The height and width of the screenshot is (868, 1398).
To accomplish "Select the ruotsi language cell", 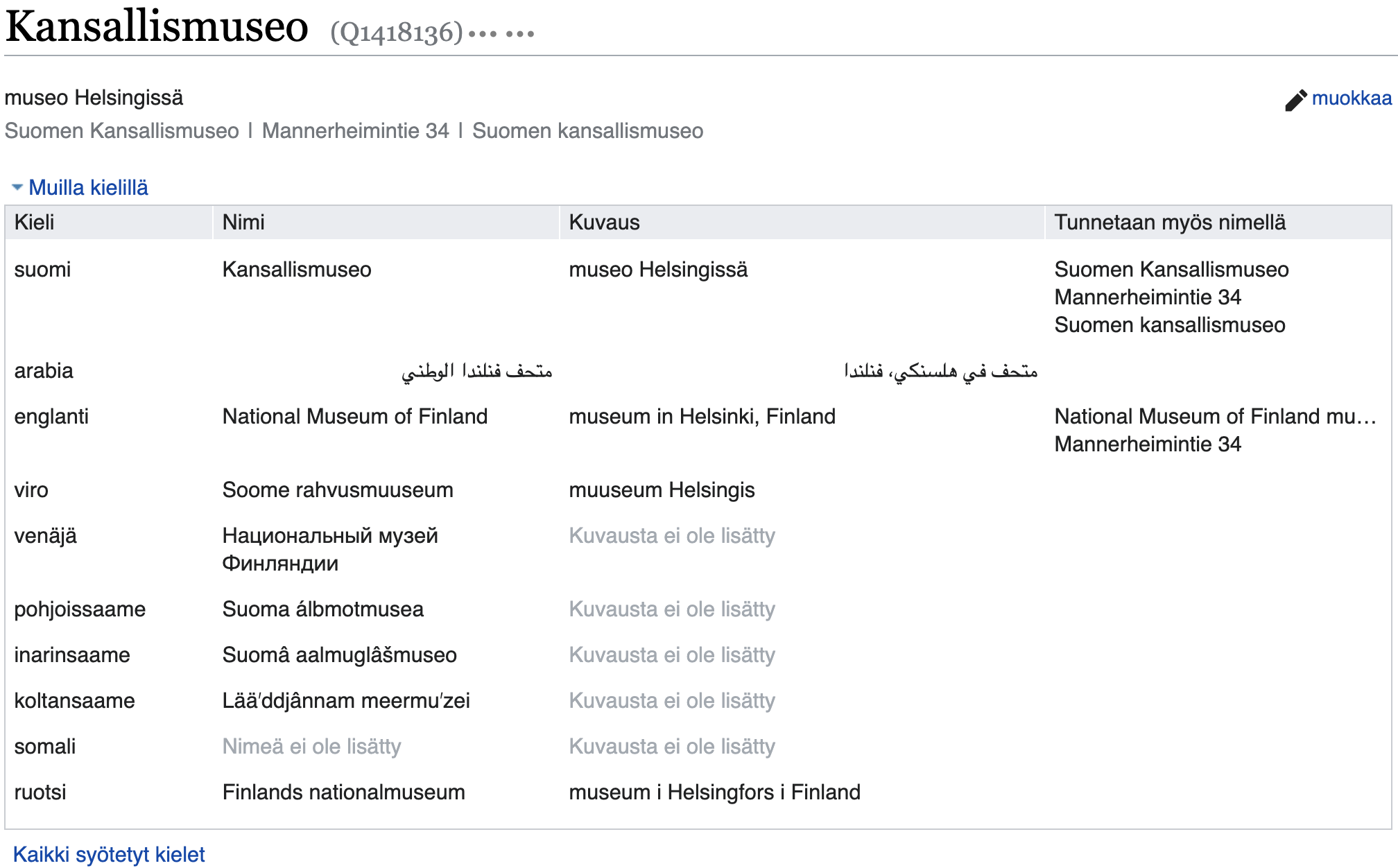I will click(40, 792).
